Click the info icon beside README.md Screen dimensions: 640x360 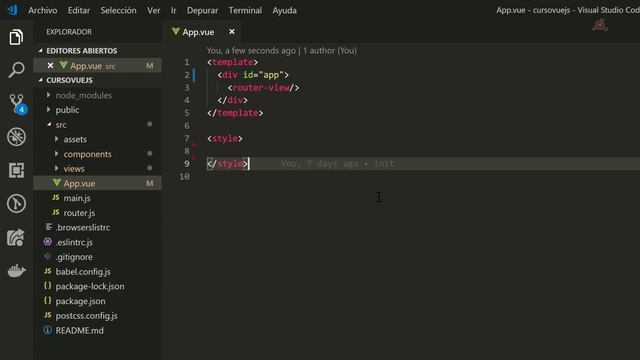pyautogui.click(x=48, y=330)
